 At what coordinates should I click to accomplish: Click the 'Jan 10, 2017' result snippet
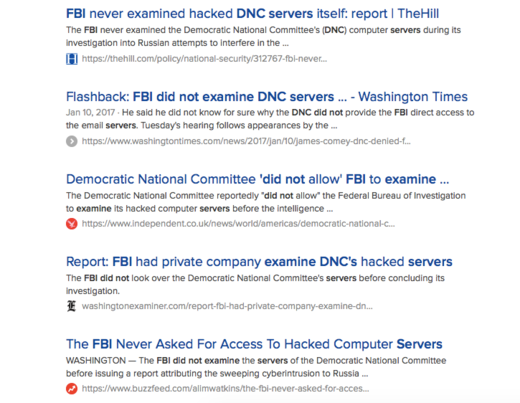270,119
